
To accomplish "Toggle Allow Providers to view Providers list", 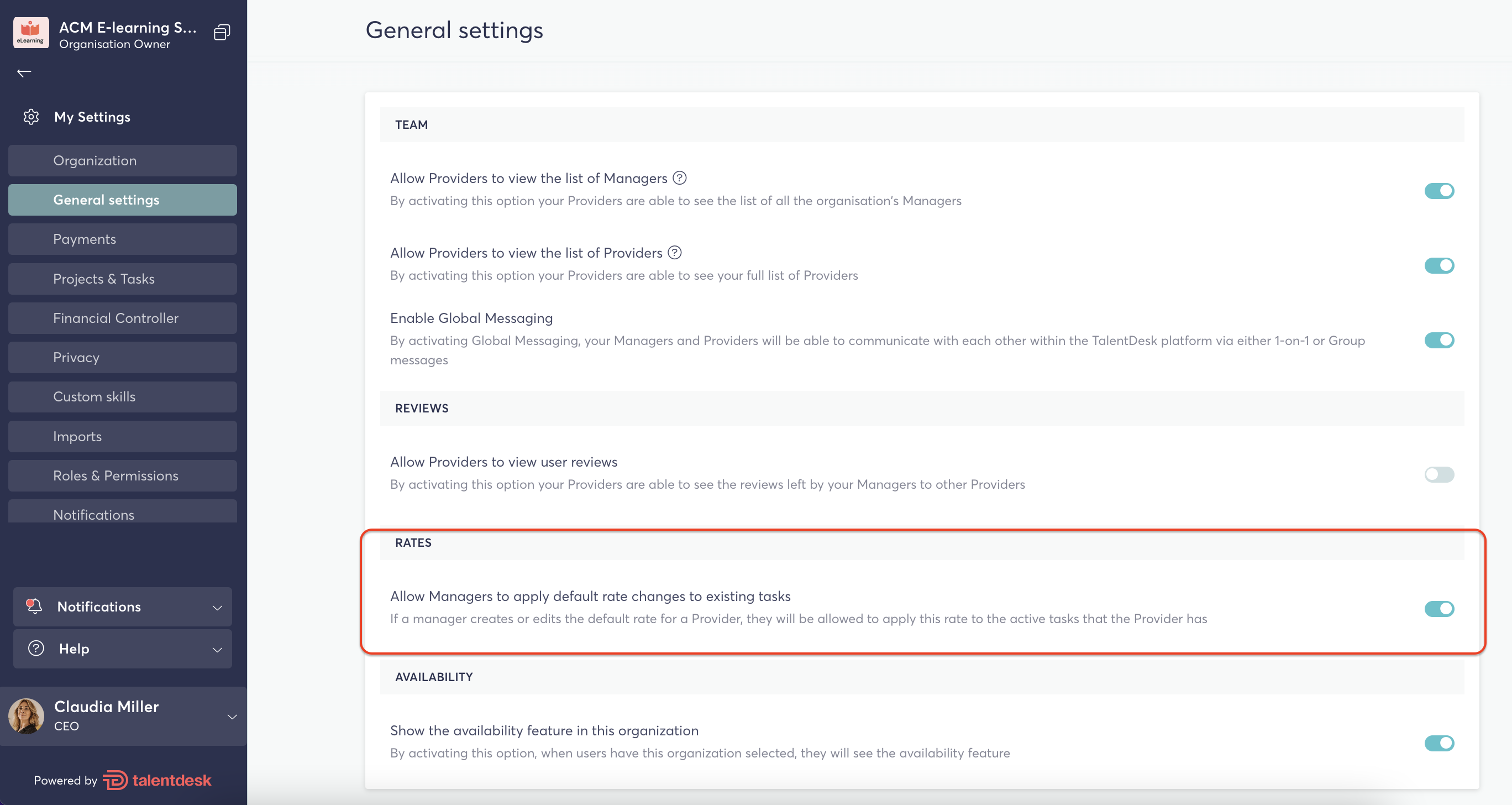I will coord(1439,265).
